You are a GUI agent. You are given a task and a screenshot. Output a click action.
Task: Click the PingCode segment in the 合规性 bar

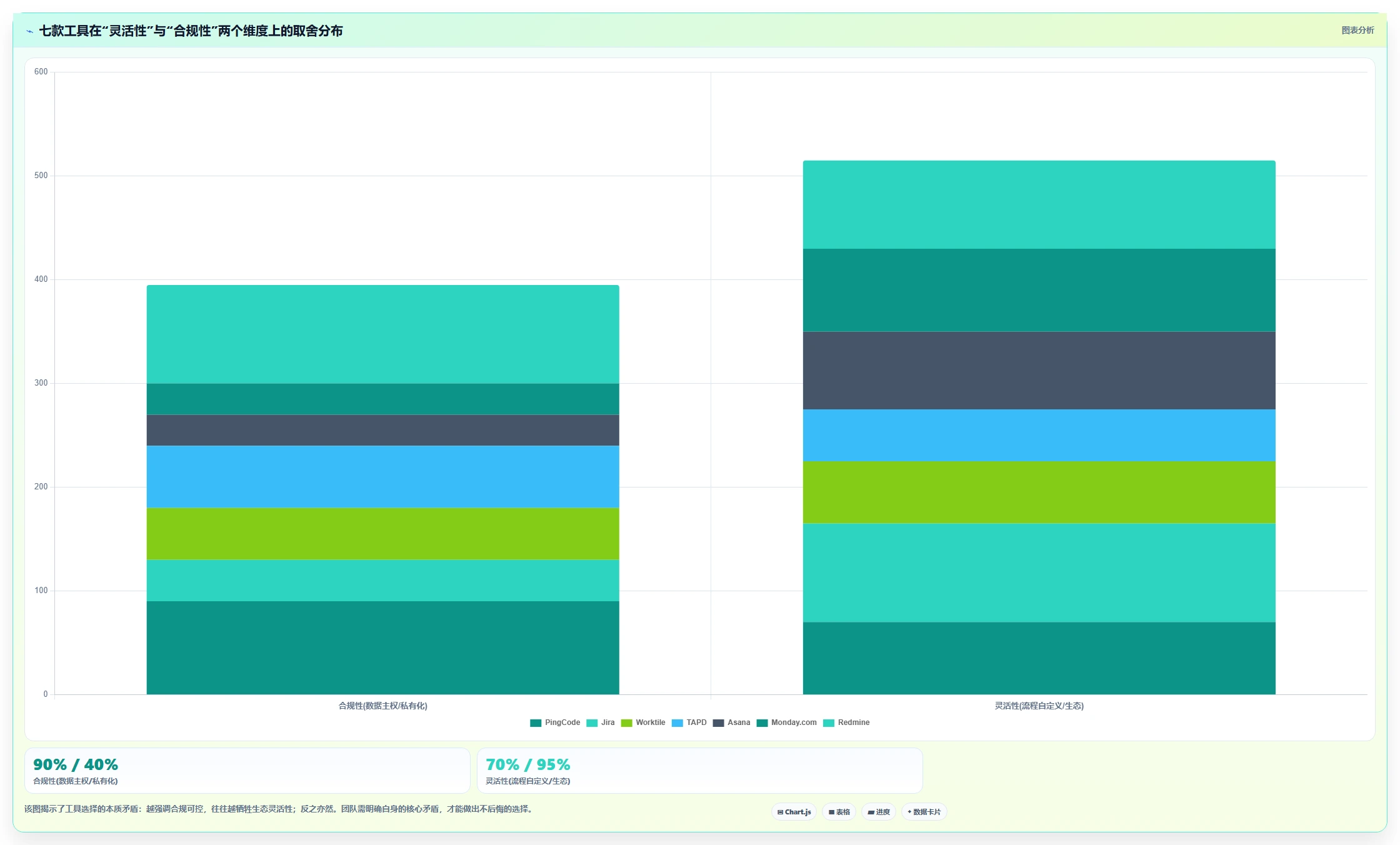pyautogui.click(x=382, y=647)
